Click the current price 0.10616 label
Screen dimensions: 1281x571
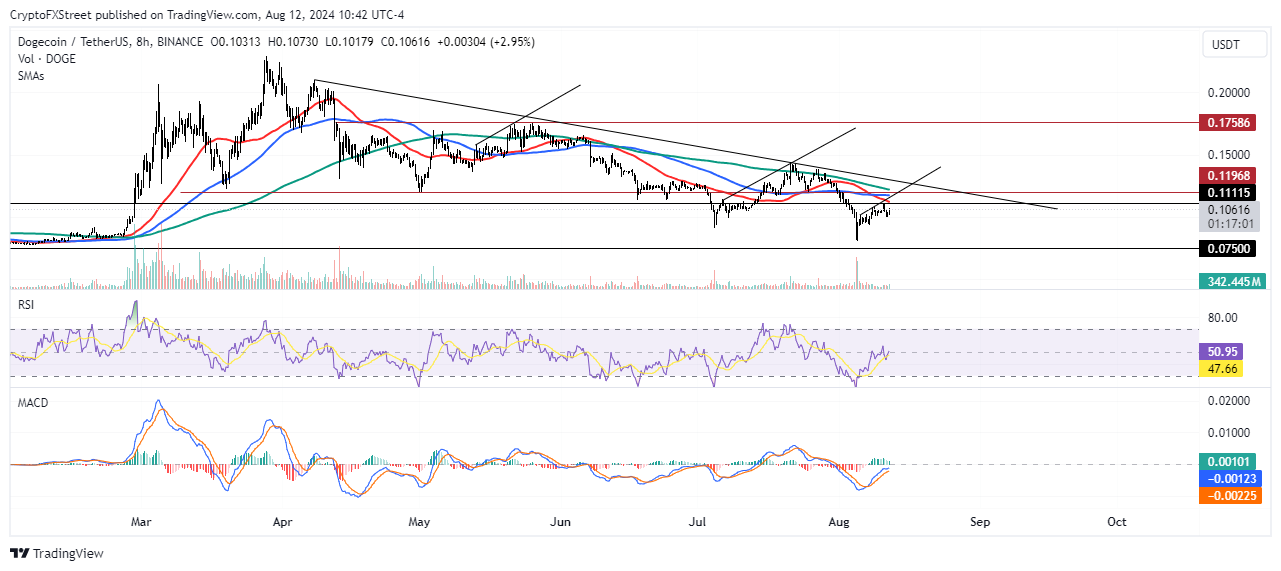1229,210
